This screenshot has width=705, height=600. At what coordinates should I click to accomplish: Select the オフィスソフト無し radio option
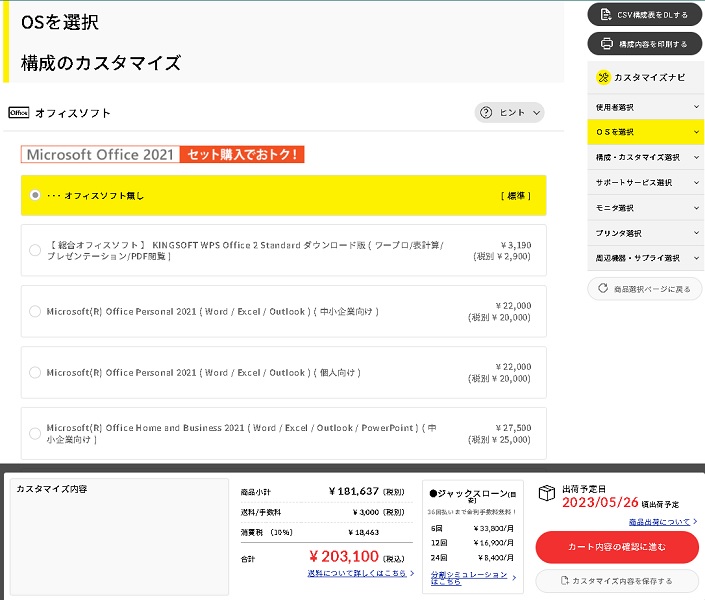[x=36, y=195]
